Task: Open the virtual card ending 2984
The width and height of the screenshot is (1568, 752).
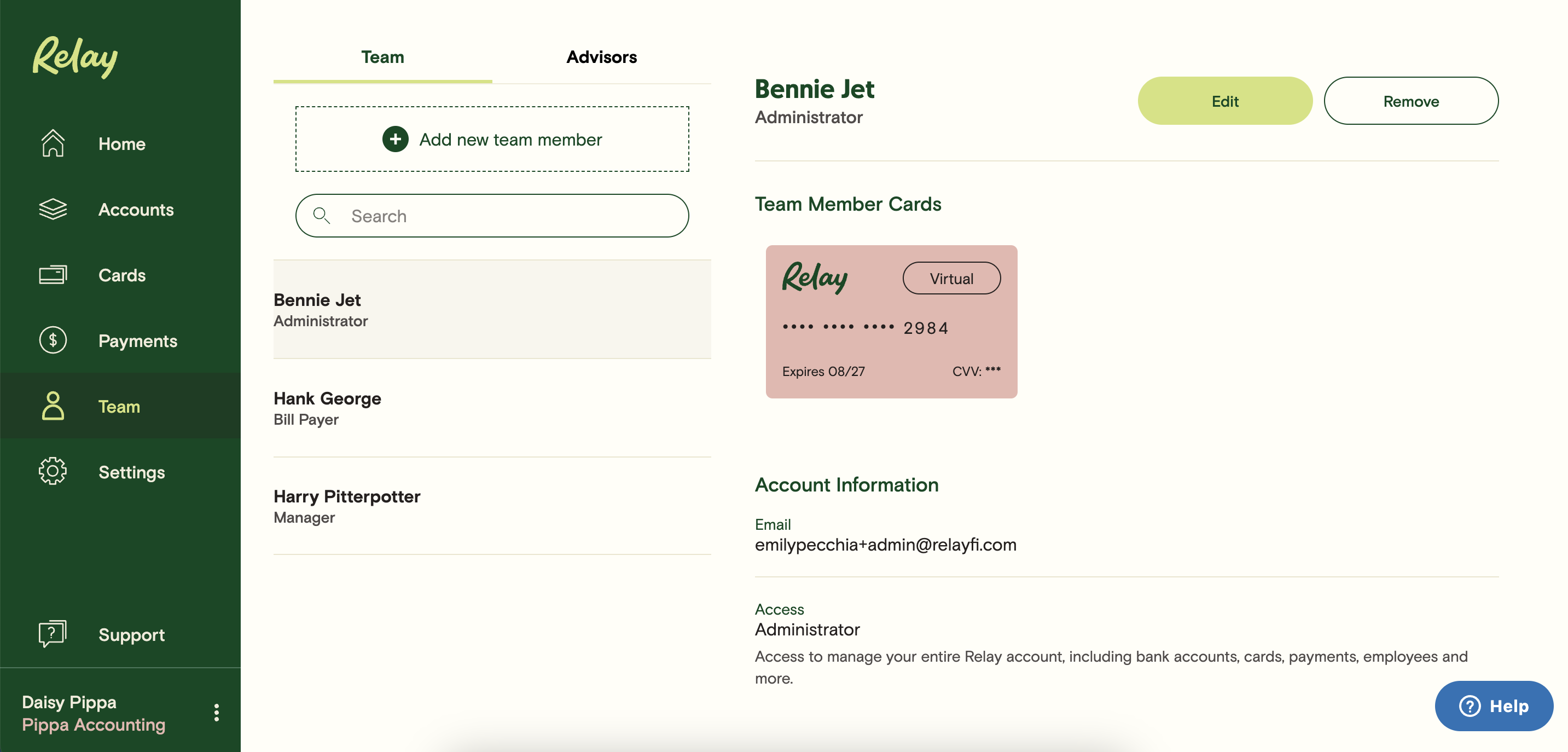Action: [891, 322]
